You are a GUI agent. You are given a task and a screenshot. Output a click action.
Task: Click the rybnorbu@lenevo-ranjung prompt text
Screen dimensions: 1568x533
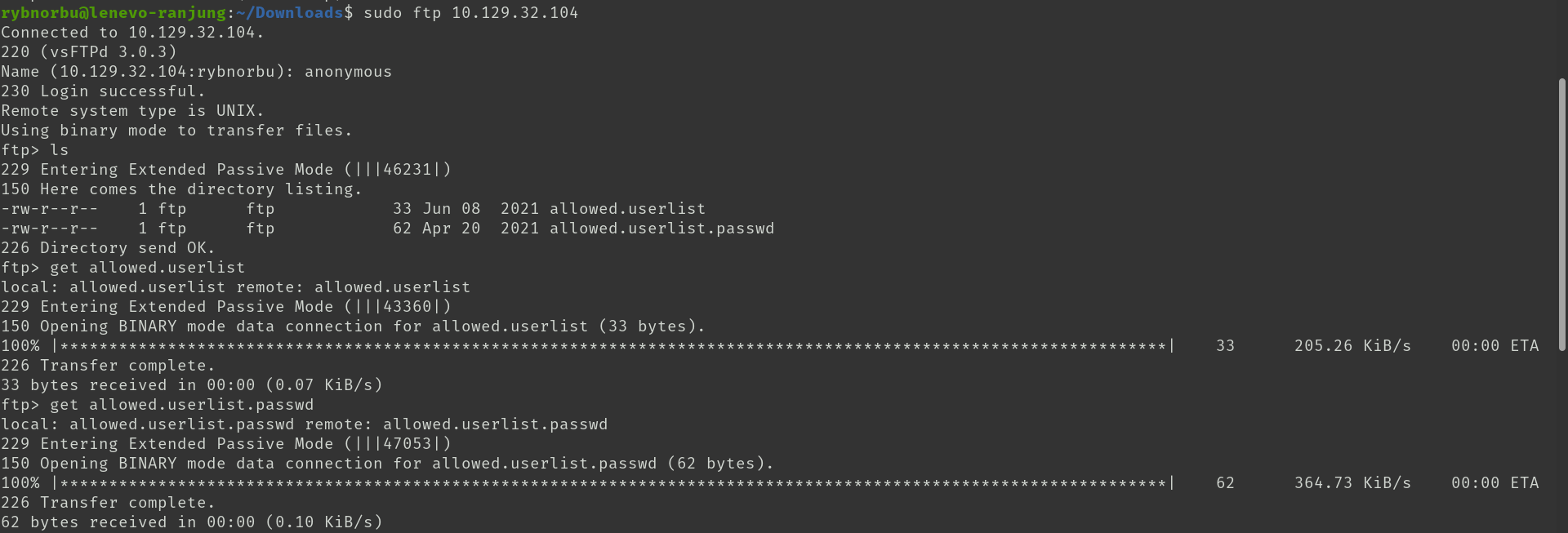click(x=113, y=13)
